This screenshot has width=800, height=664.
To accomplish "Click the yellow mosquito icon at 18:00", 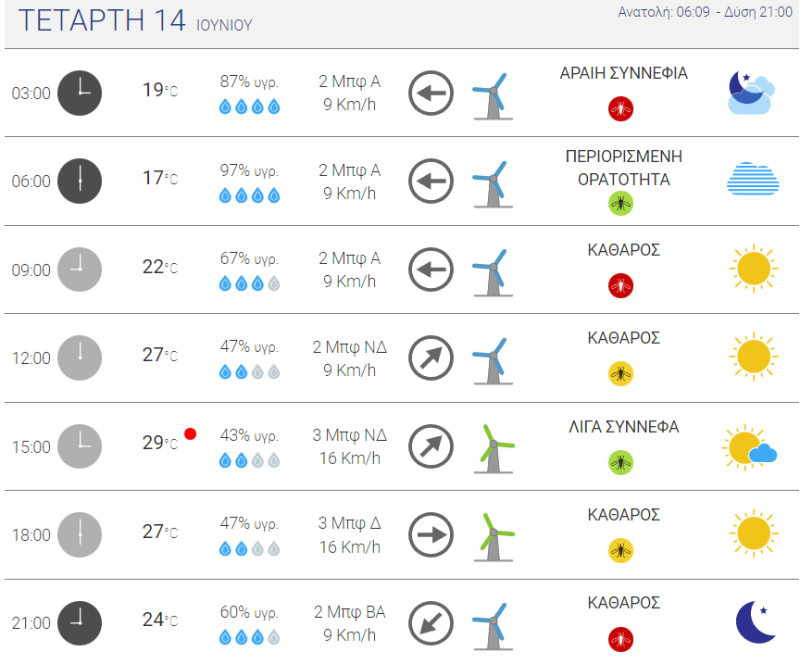I will point(620,551).
